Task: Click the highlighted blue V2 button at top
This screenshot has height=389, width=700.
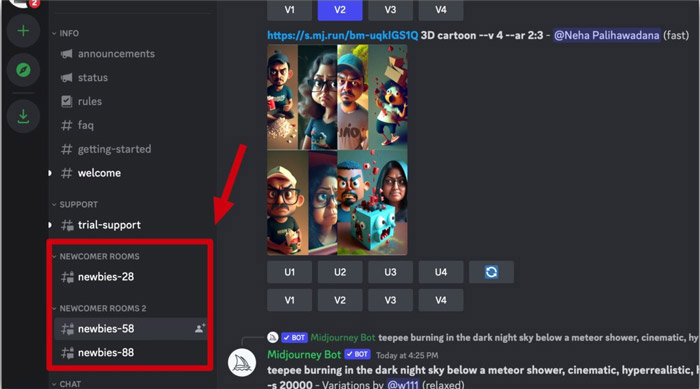Action: click(340, 10)
